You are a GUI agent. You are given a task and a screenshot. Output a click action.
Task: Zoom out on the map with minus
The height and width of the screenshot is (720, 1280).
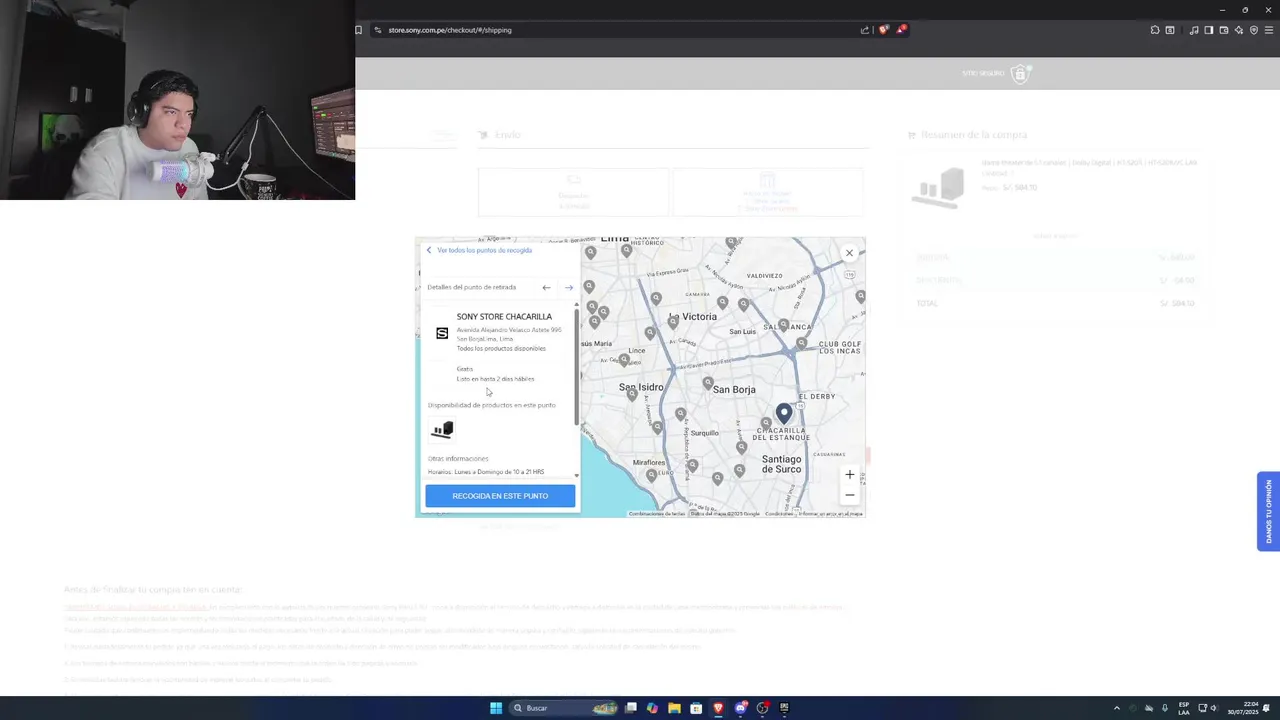tap(849, 495)
